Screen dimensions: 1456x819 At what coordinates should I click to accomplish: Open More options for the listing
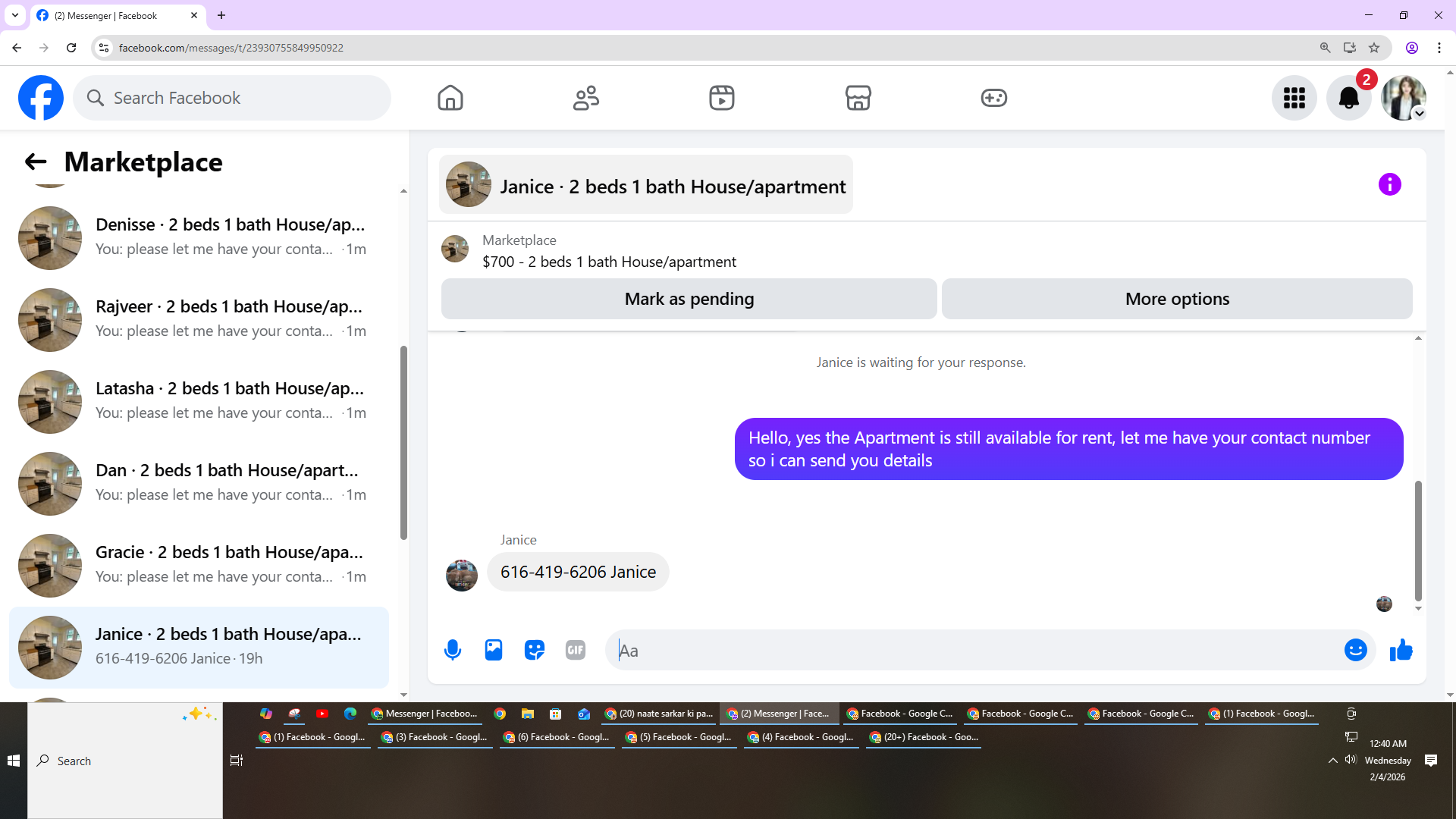pos(1177,299)
